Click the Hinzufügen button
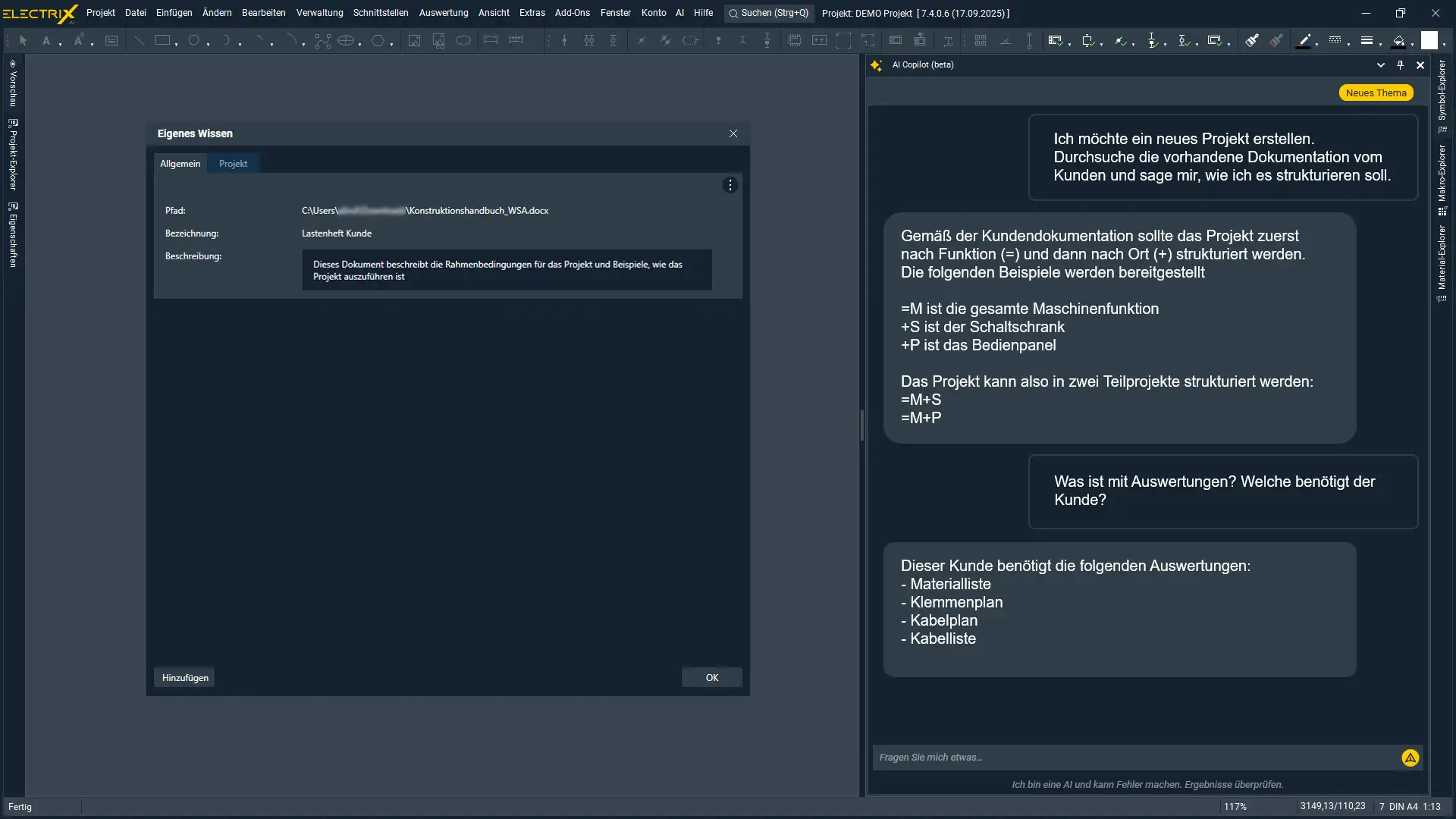Image resolution: width=1456 pixels, height=819 pixels. [x=184, y=678]
